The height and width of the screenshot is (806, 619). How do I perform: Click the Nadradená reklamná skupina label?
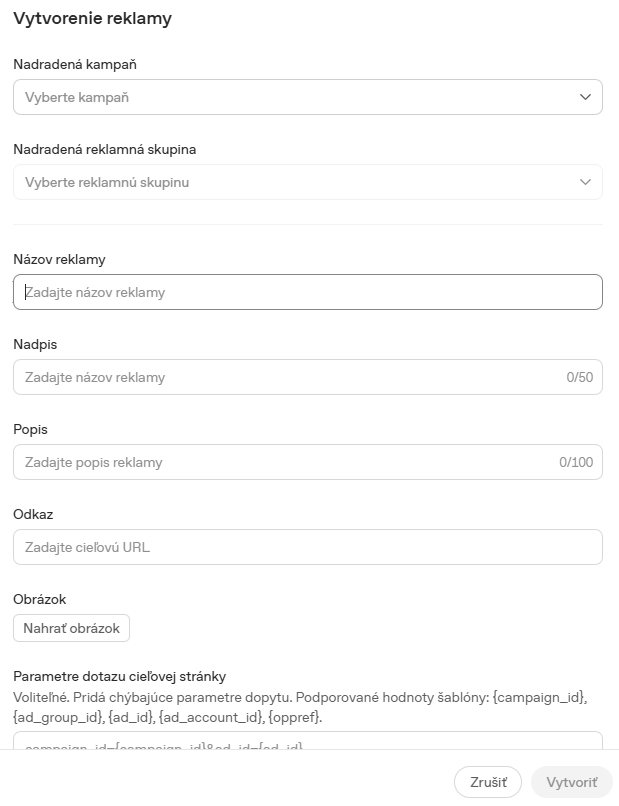tap(105, 150)
